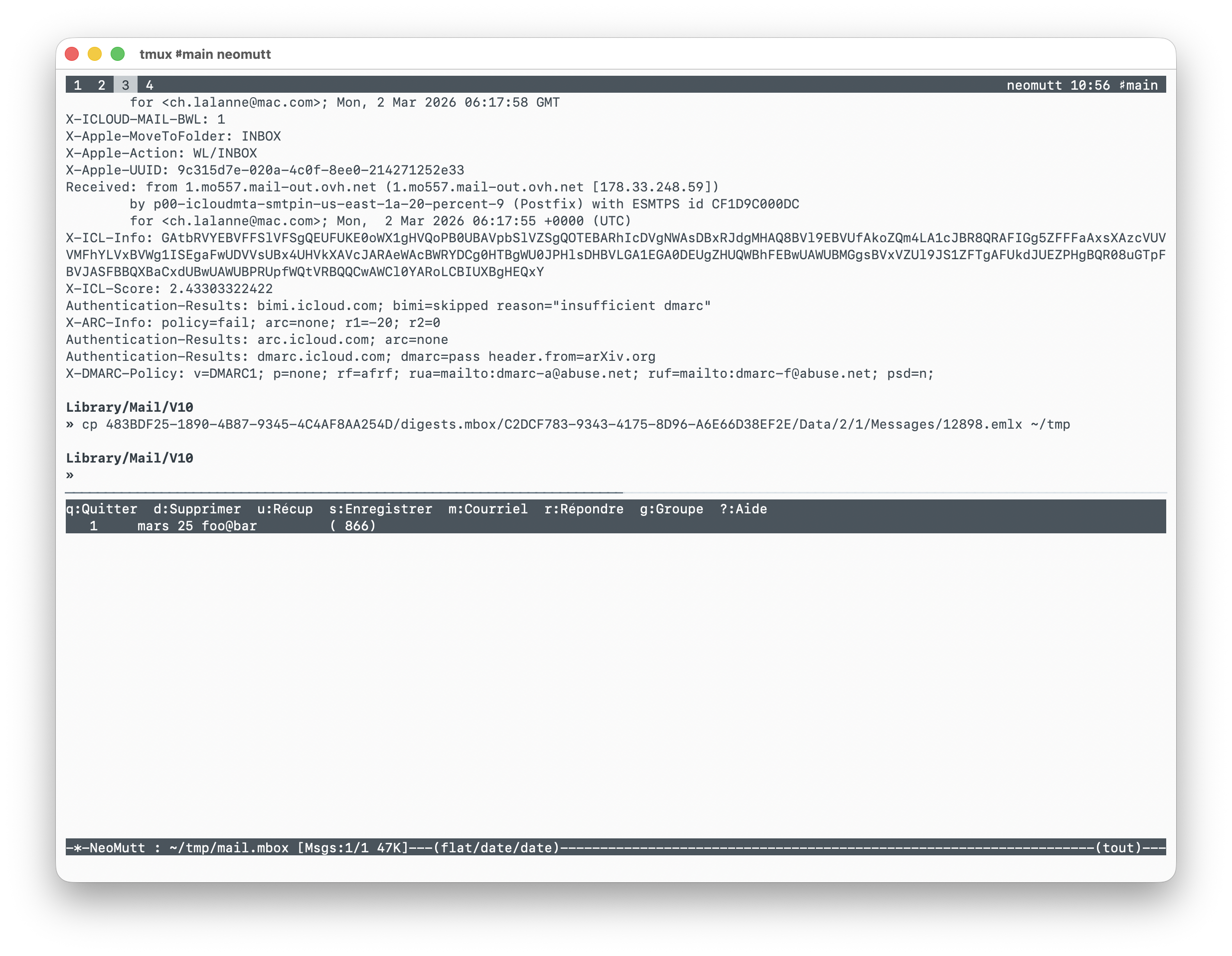Screen dimensions: 1232x956
Task: Click the cp command line text
Action: click(x=576, y=424)
